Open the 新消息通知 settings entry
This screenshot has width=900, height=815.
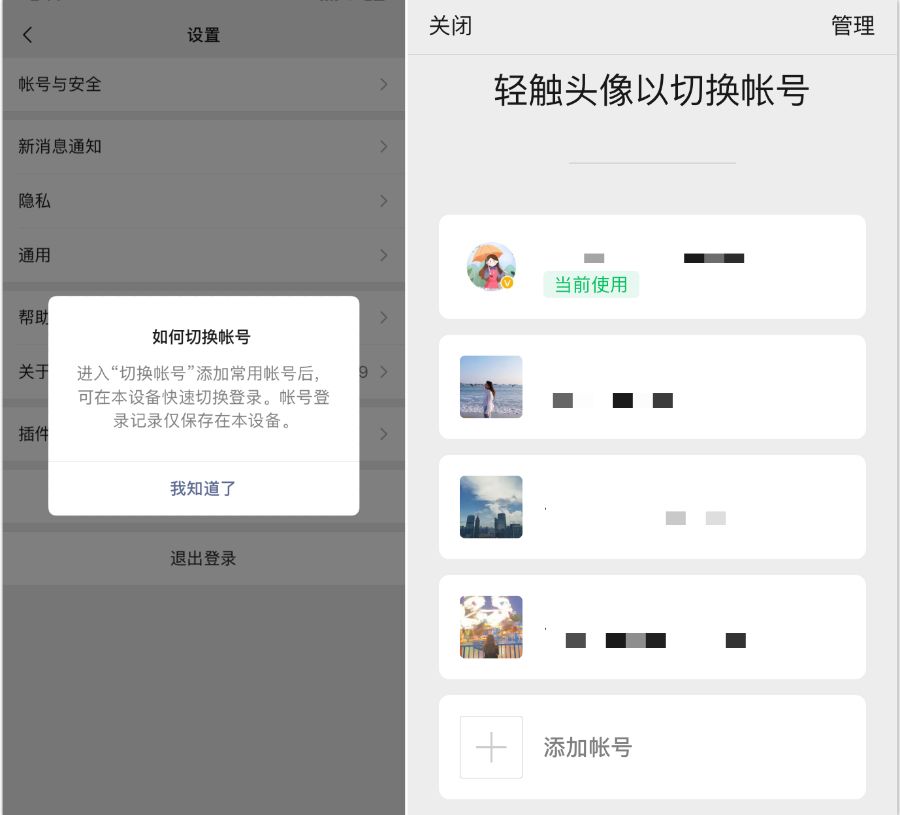[x=203, y=146]
